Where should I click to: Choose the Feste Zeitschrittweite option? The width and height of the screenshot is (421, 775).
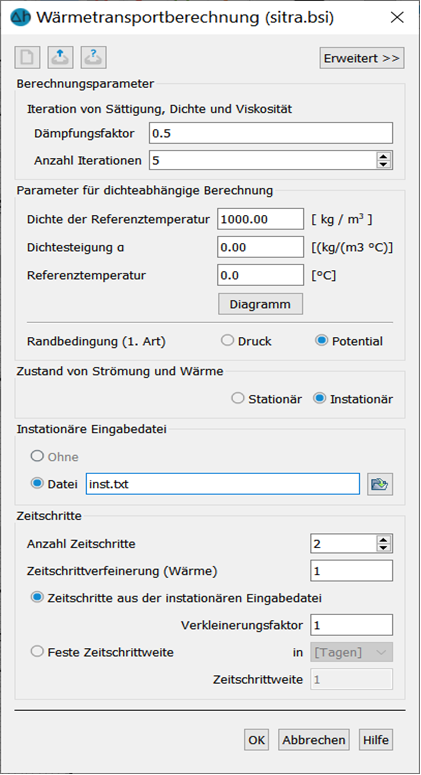coord(102,652)
